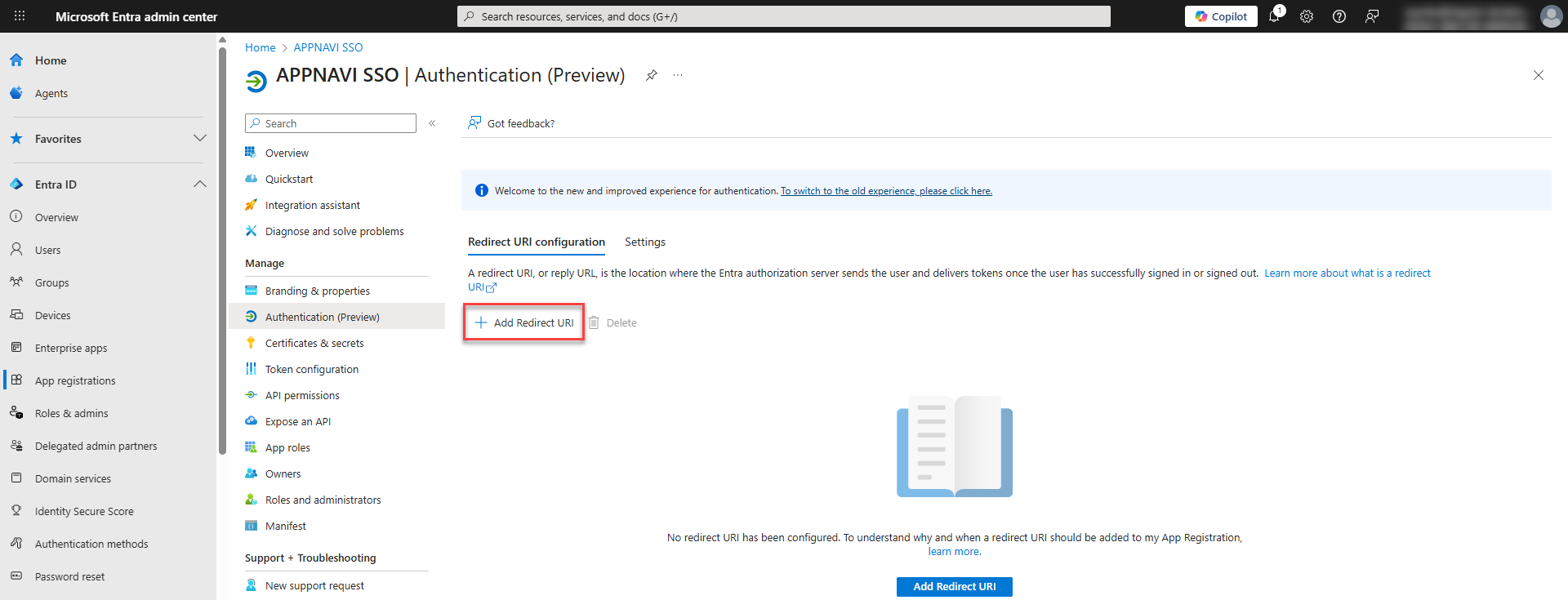
Task: Click the Manifest icon
Action: (252, 526)
